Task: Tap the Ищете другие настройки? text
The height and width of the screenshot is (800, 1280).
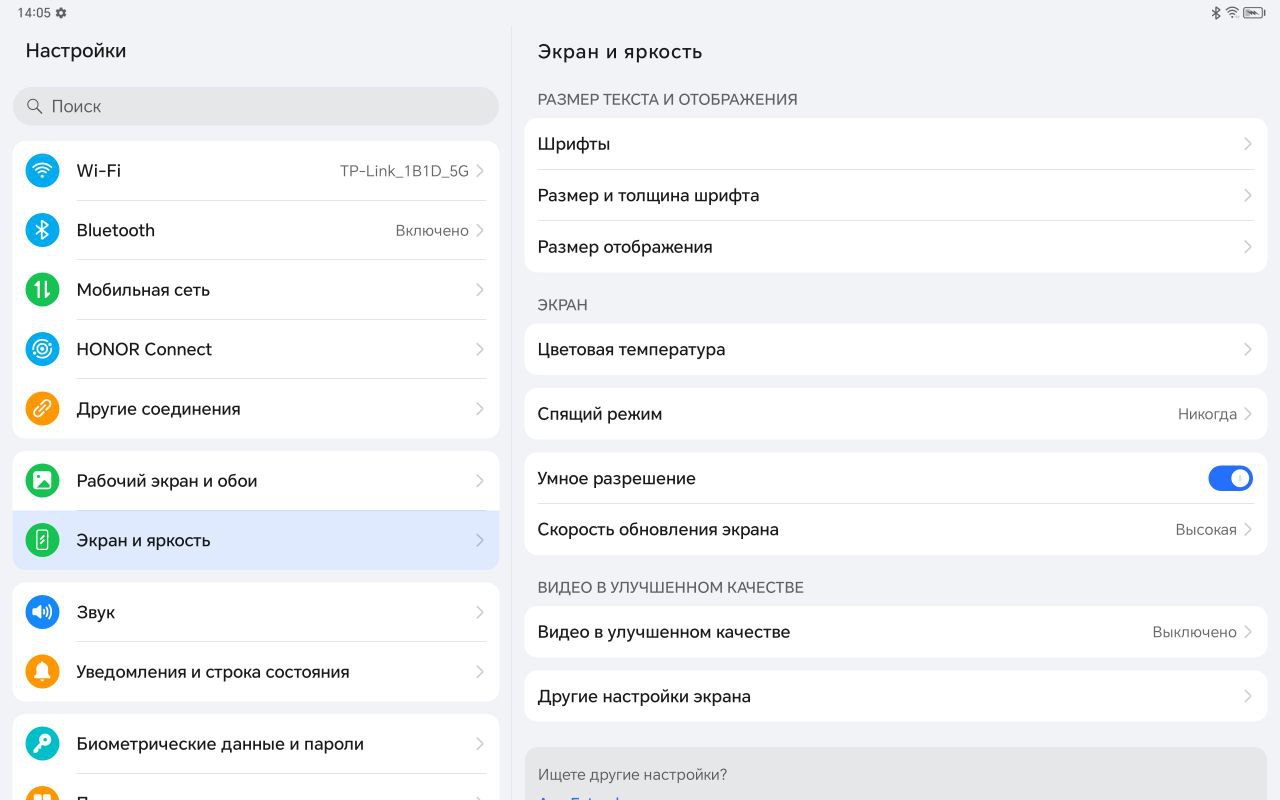Action: coord(632,775)
